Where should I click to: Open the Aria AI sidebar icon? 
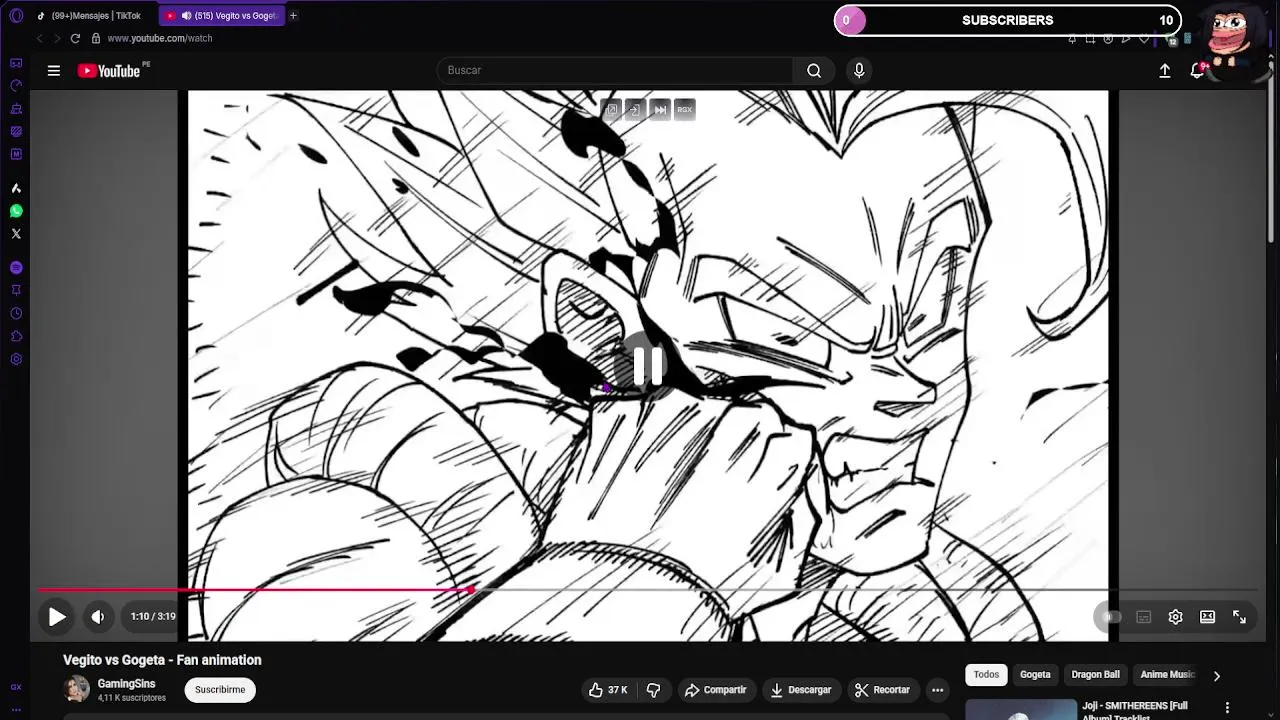[16, 188]
